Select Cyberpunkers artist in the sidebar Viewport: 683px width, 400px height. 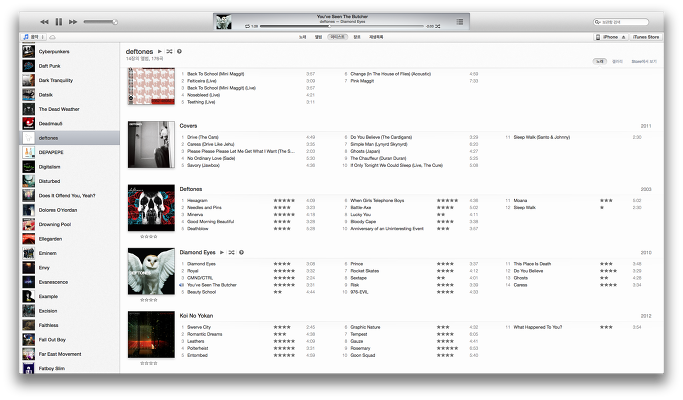pos(71,51)
